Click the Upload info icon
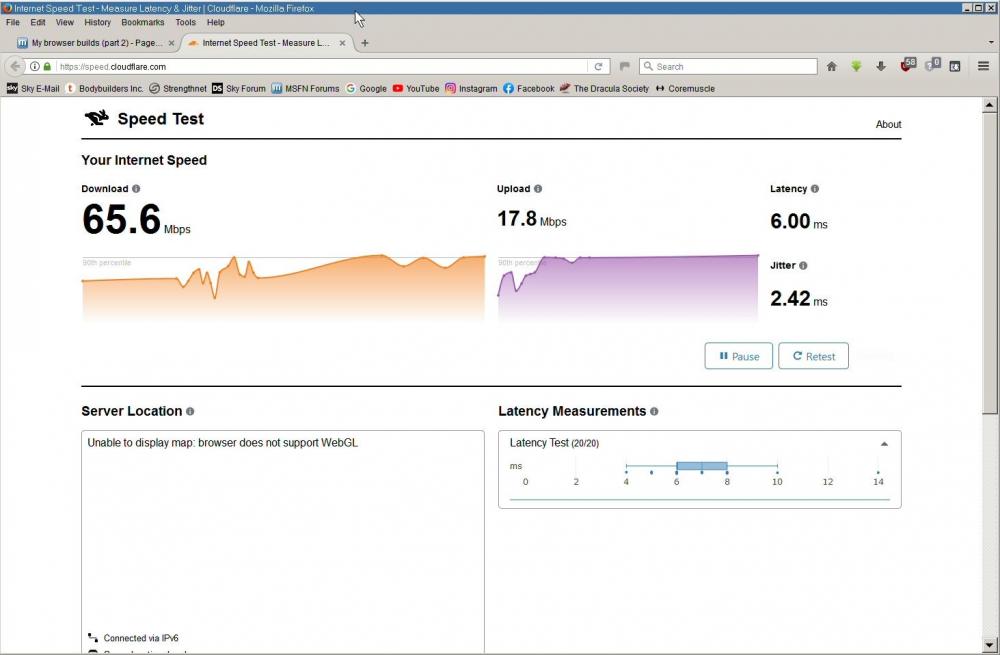Screen dimensions: 1000x655 (538, 189)
